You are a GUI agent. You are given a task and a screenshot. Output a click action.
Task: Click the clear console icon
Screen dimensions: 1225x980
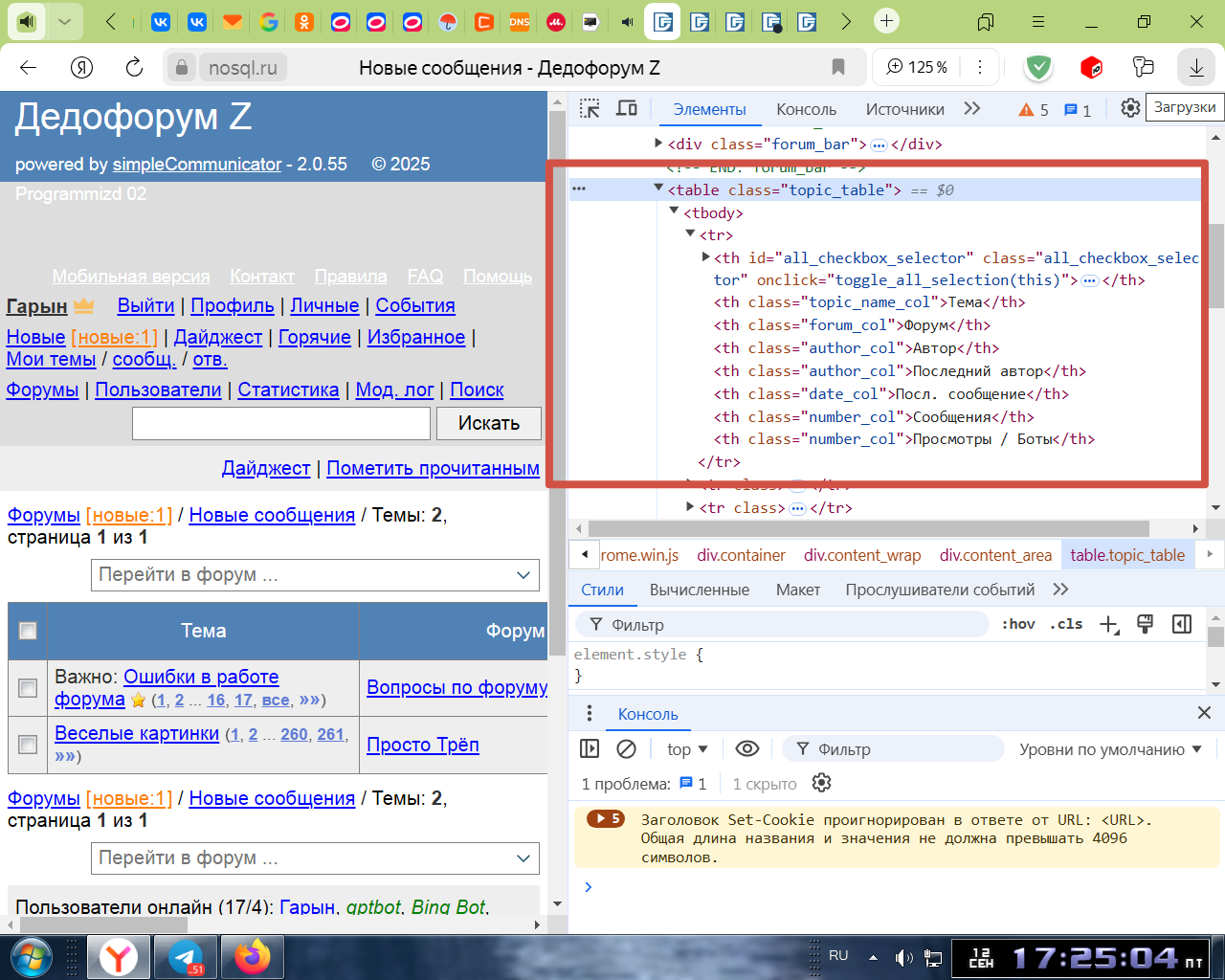point(626,748)
